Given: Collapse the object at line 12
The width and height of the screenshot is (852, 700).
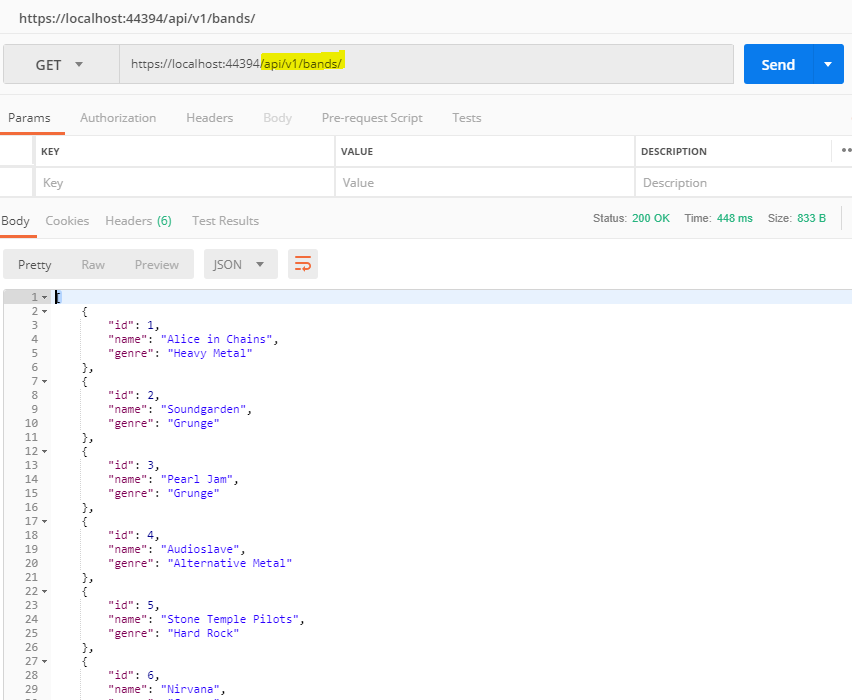Looking at the screenshot, I should point(45,452).
